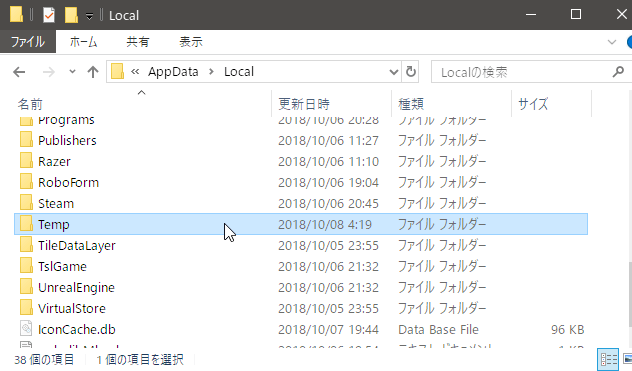Click the vertical scrollbar thumb
This screenshot has height=371, width=632.
pyautogui.click(x=630, y=294)
